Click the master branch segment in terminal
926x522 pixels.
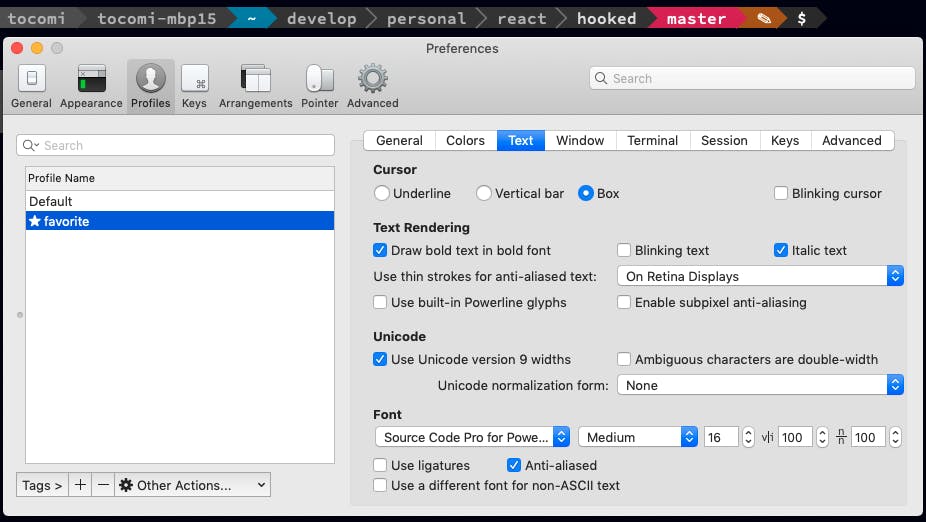696,18
